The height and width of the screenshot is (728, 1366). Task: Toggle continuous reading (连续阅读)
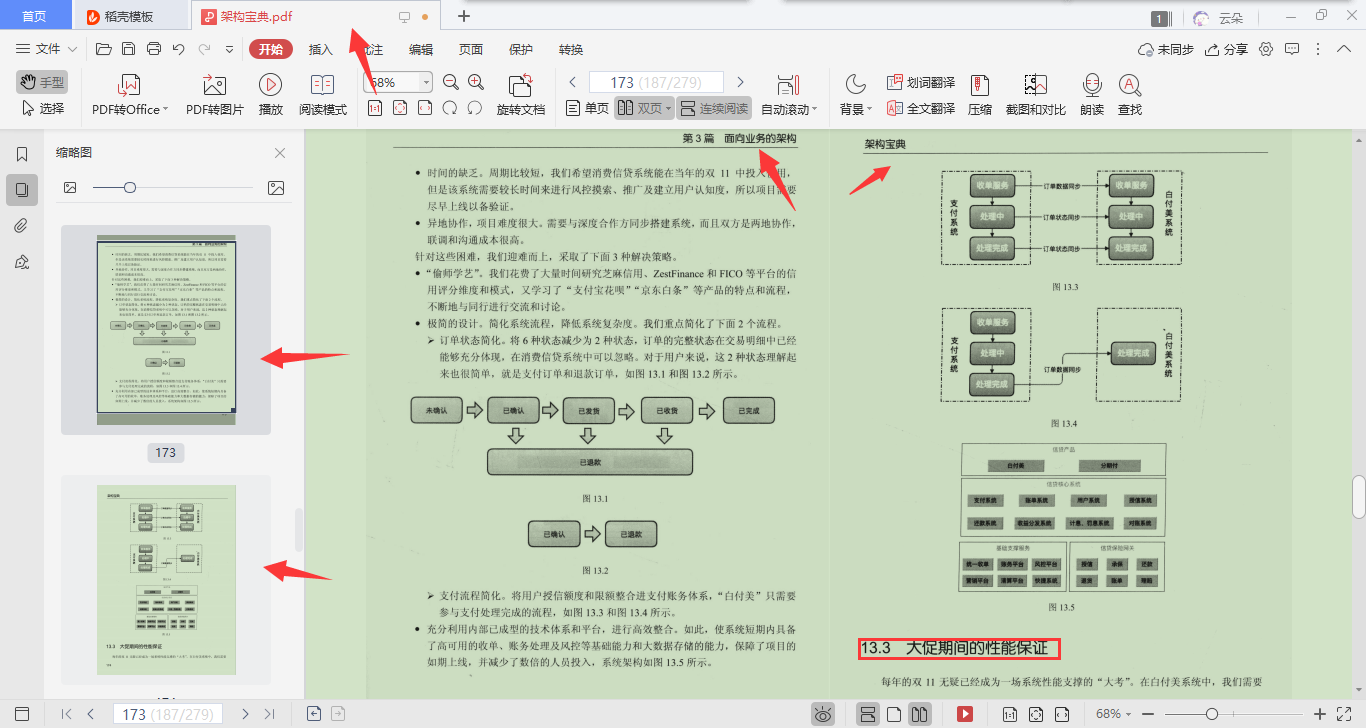(714, 108)
